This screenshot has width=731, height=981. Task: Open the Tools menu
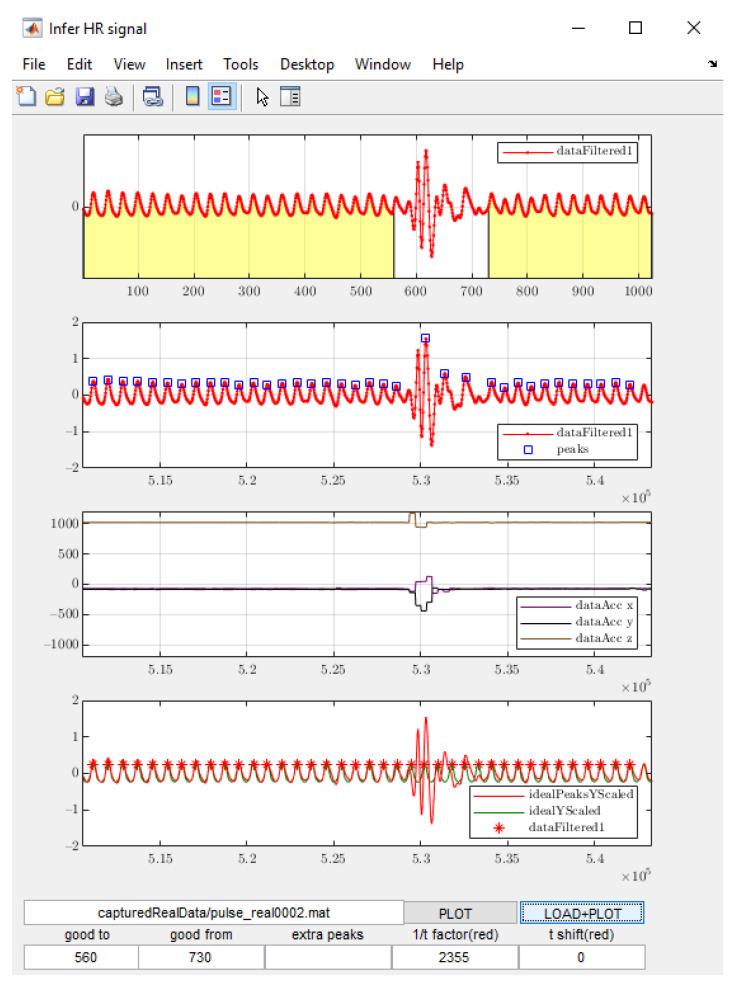240,64
